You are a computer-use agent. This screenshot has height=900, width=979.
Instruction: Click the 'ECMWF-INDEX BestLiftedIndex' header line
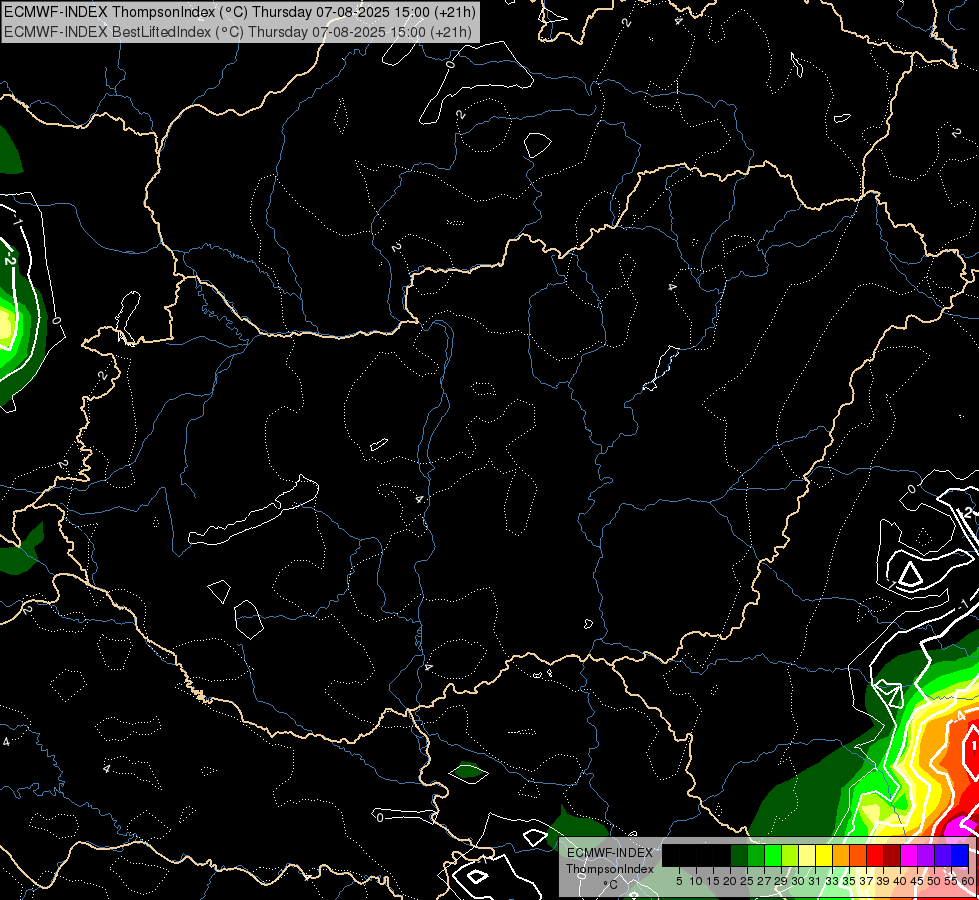238,32
